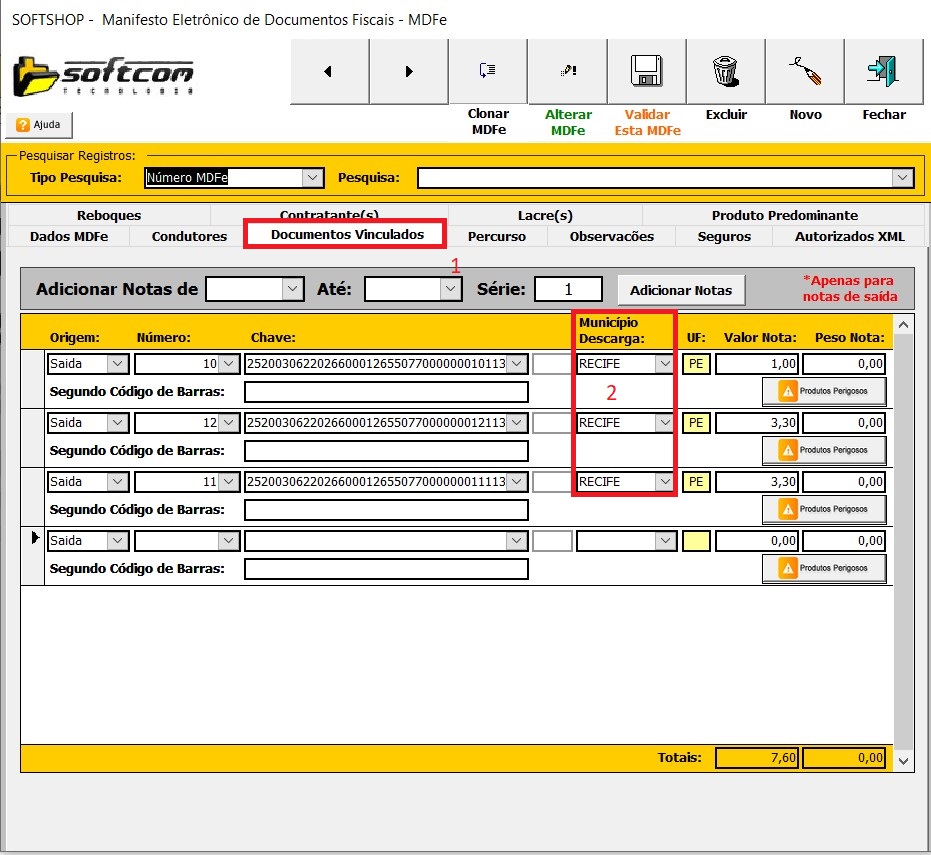Open Município Descarga dropdown for note 10

[665, 364]
